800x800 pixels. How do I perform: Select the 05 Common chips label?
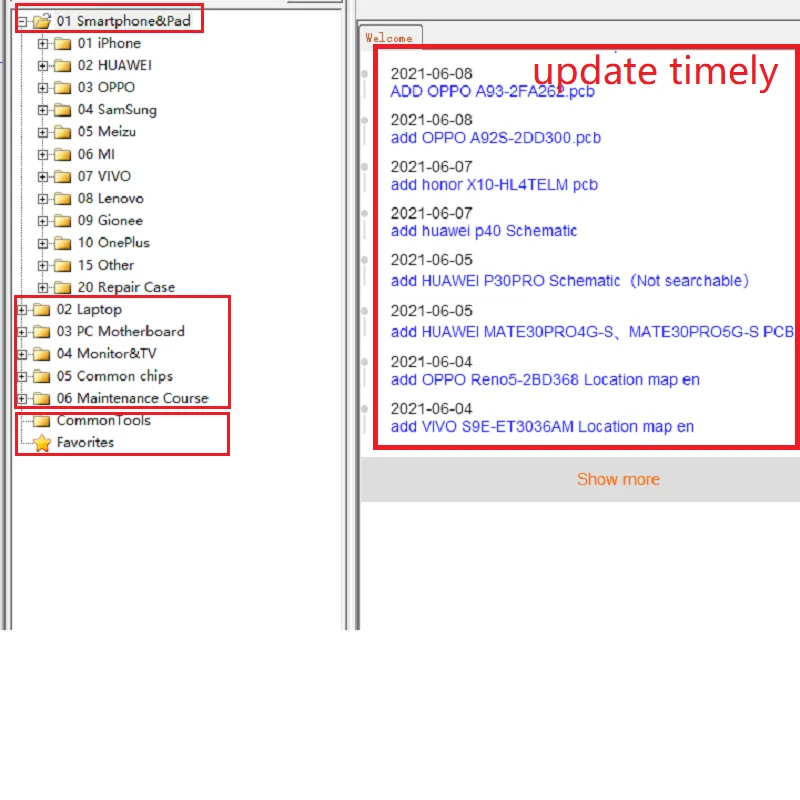115,376
